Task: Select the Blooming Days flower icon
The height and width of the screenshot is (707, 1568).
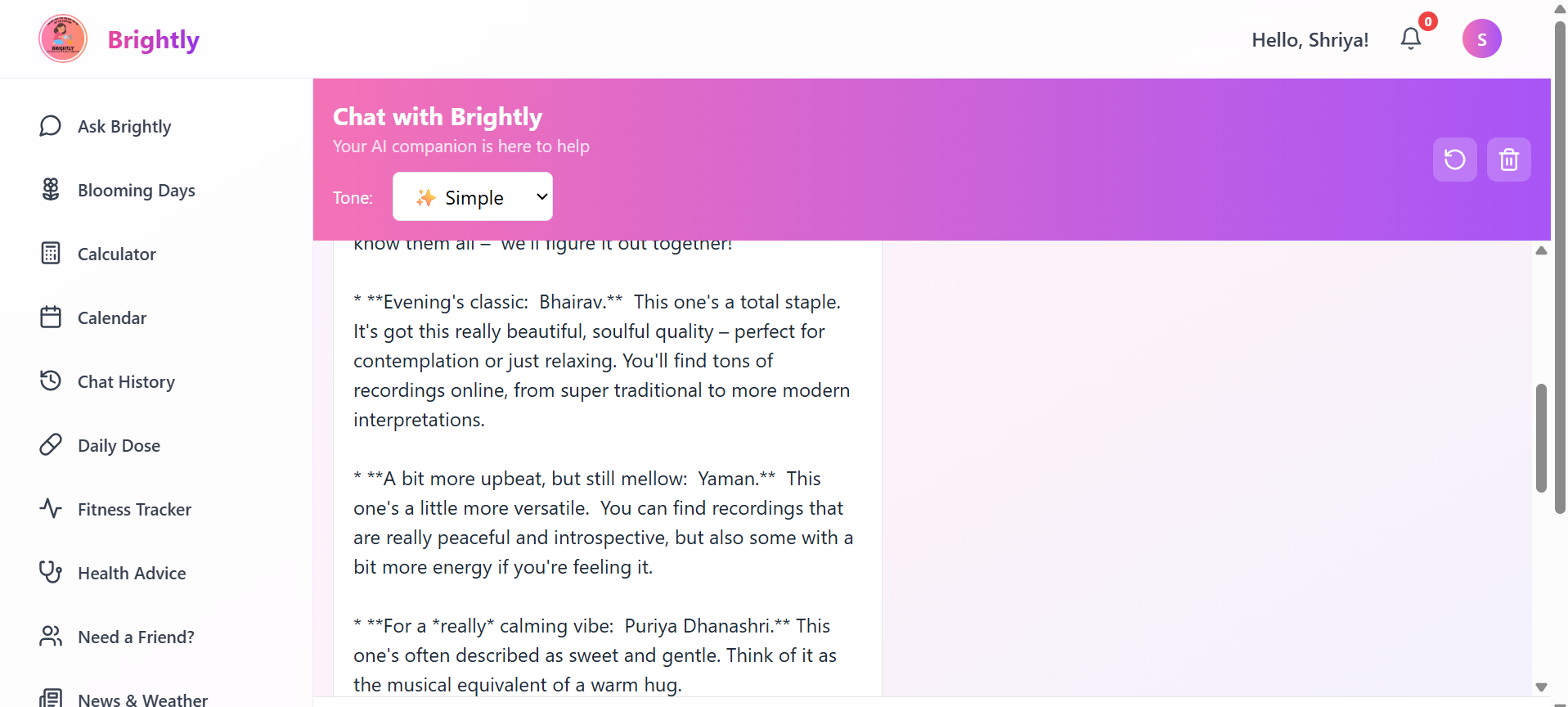Action: pos(50,190)
